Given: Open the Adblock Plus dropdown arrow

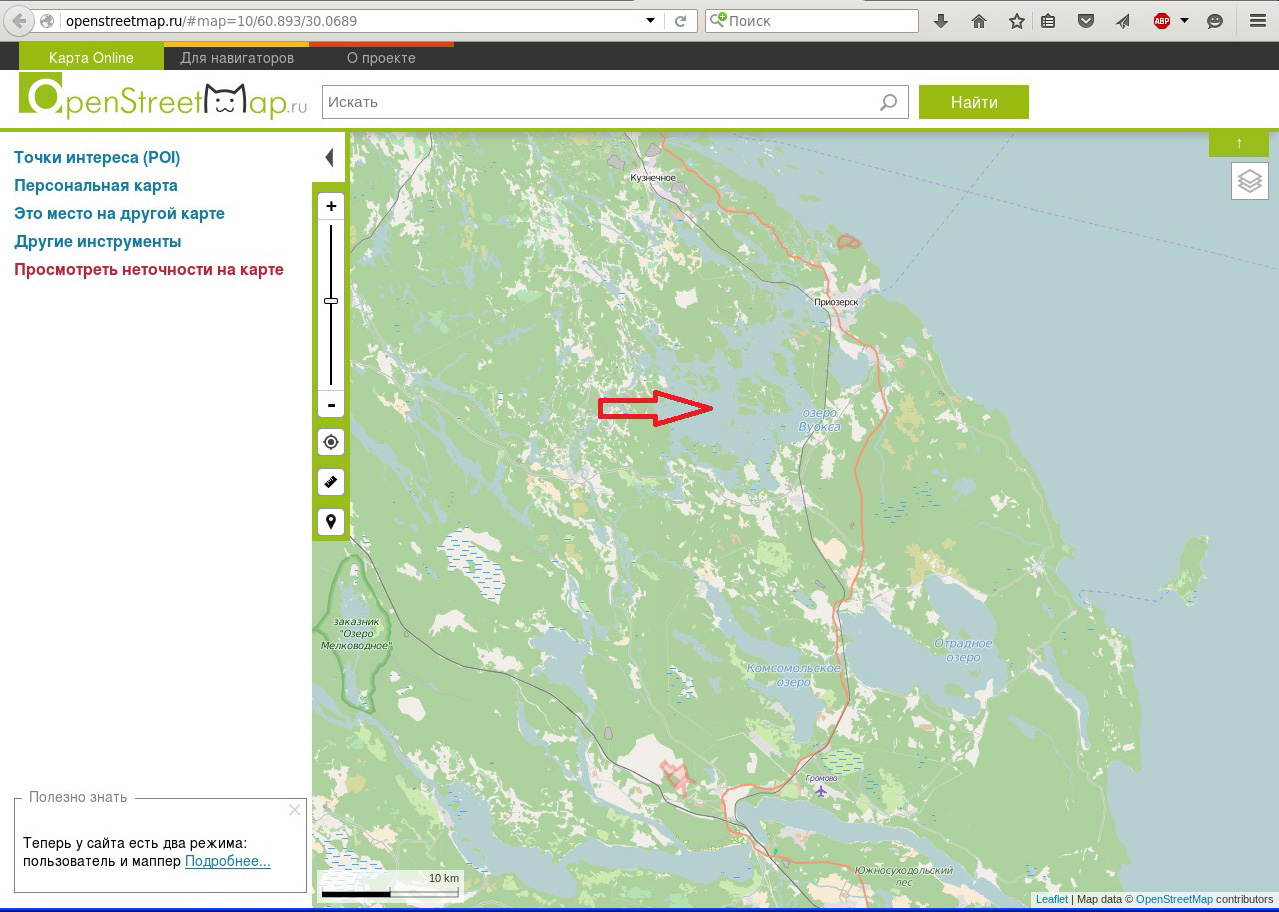Looking at the screenshot, I should pyautogui.click(x=1184, y=21).
